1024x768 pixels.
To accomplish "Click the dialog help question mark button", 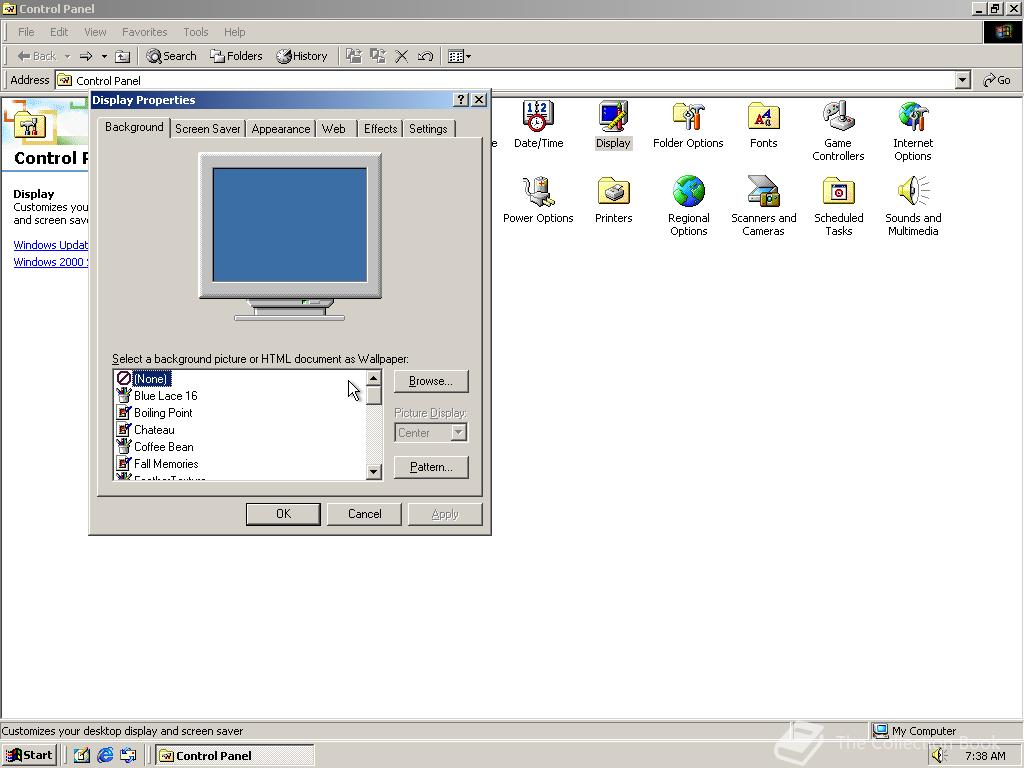I will [461, 99].
